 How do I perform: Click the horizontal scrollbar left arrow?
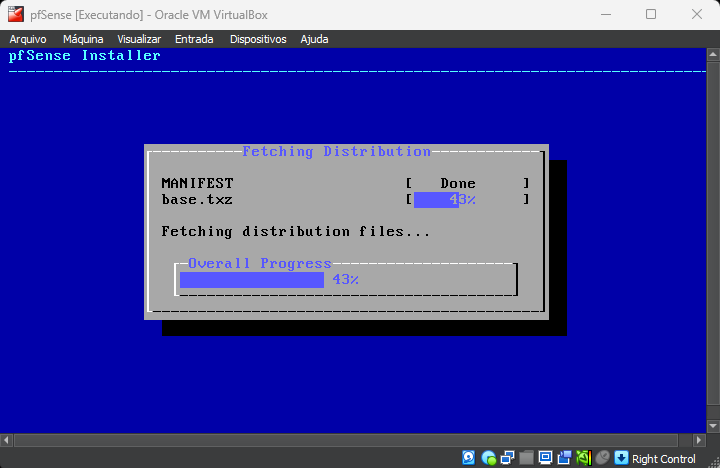point(6,440)
